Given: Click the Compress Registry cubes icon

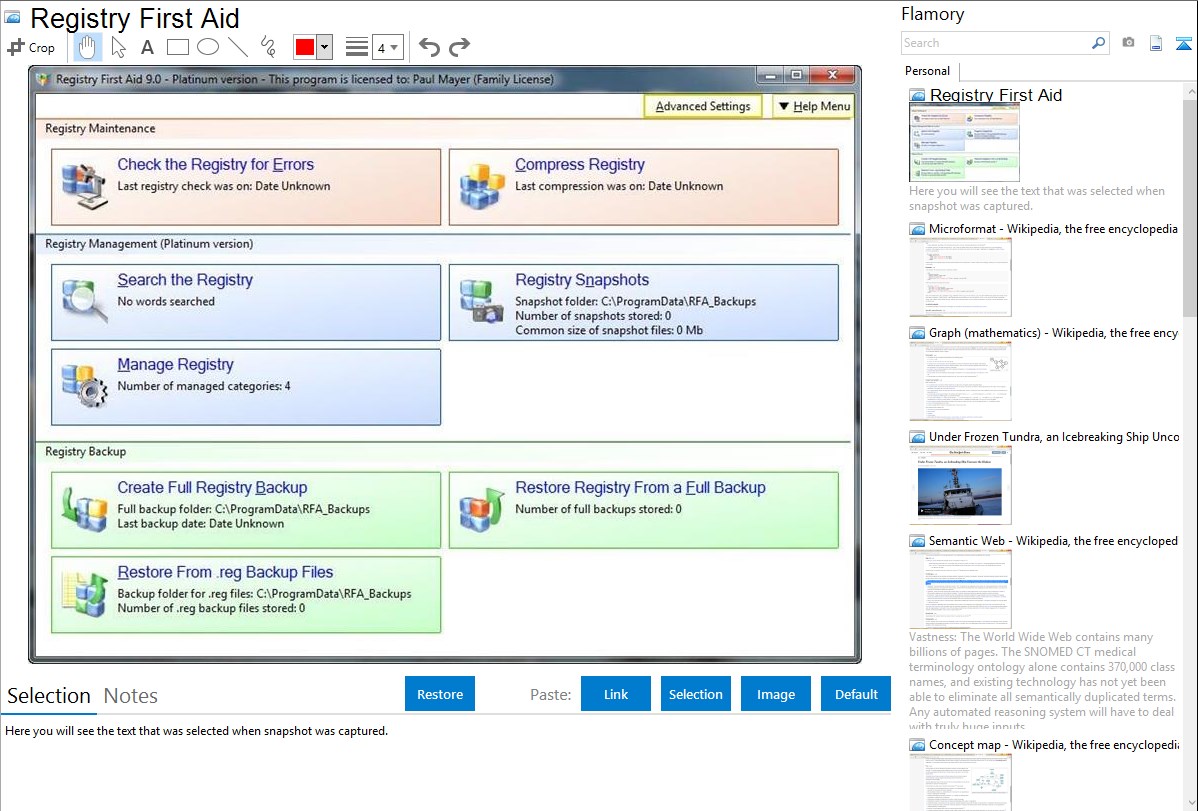Looking at the screenshot, I should click(x=481, y=186).
